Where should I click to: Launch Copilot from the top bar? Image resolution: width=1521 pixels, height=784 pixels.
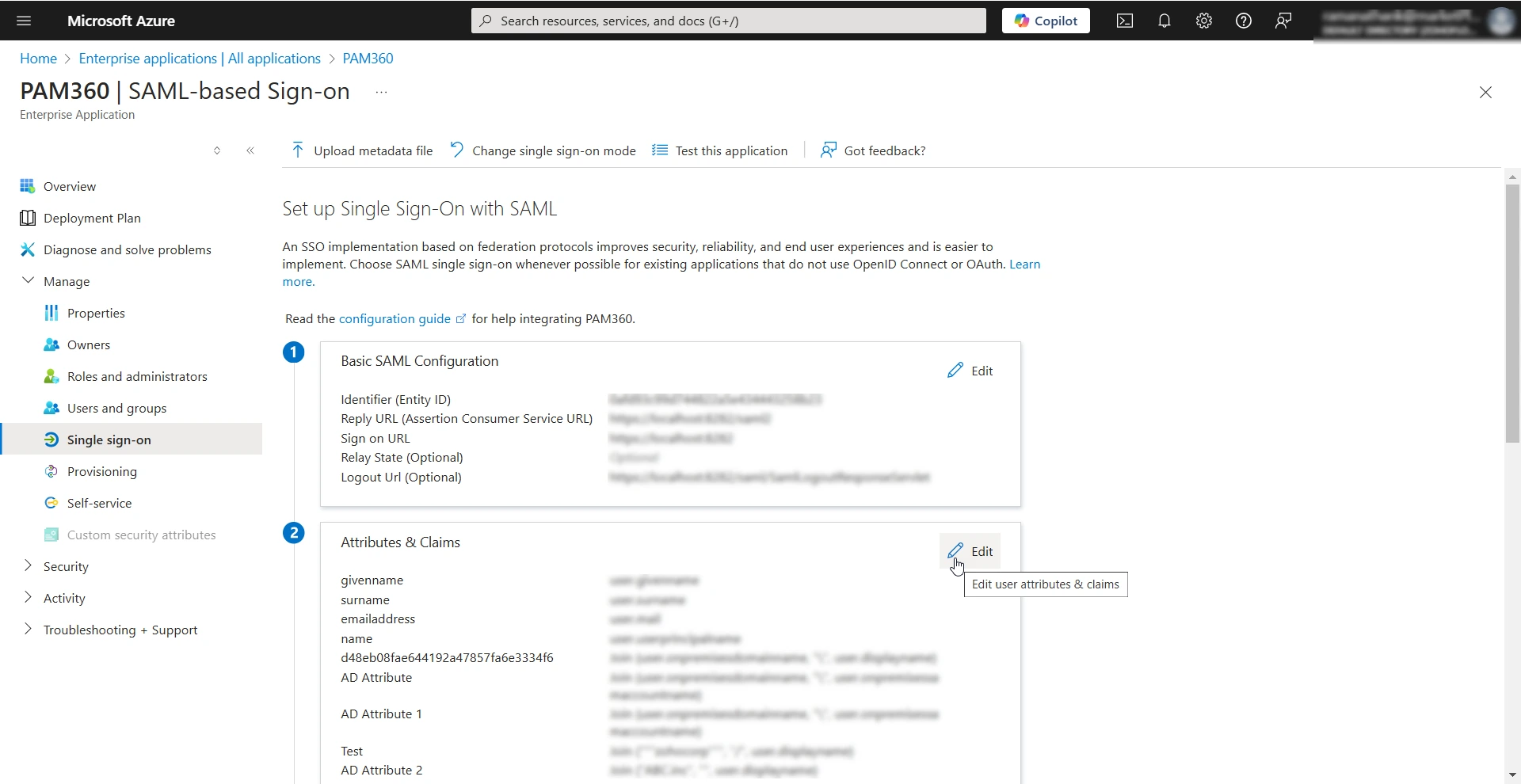click(1045, 21)
